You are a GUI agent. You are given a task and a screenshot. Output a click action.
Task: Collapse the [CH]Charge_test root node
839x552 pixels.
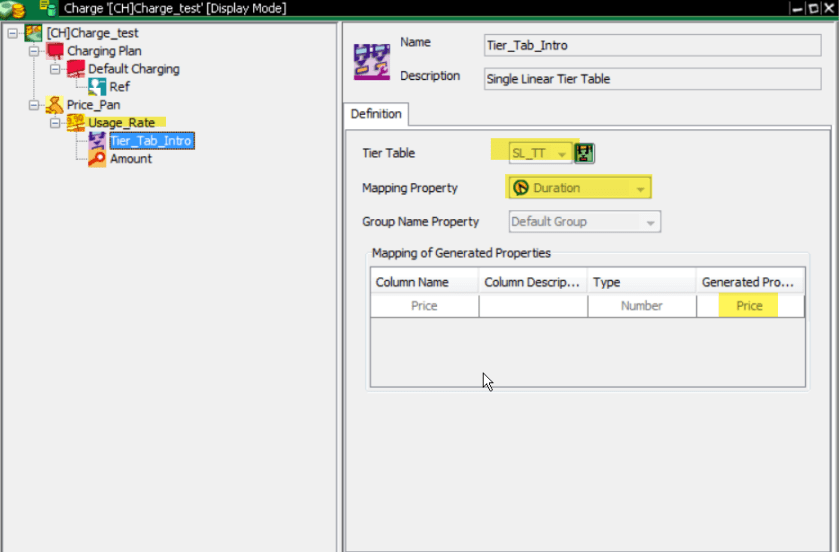coord(13,33)
